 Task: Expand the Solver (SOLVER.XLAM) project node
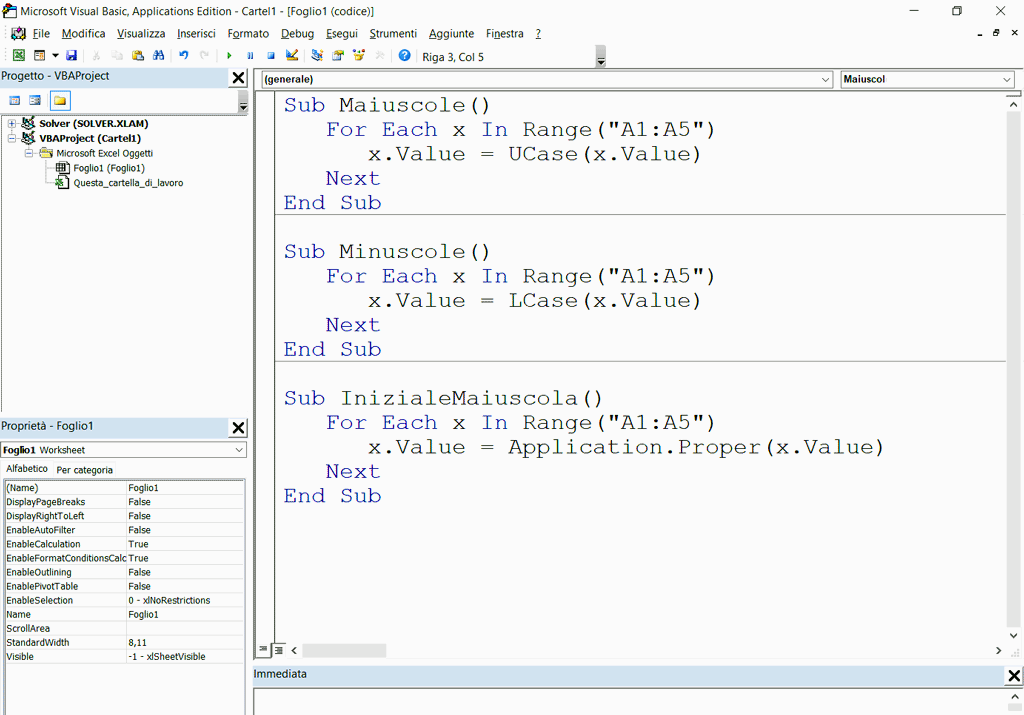click(x=12, y=123)
